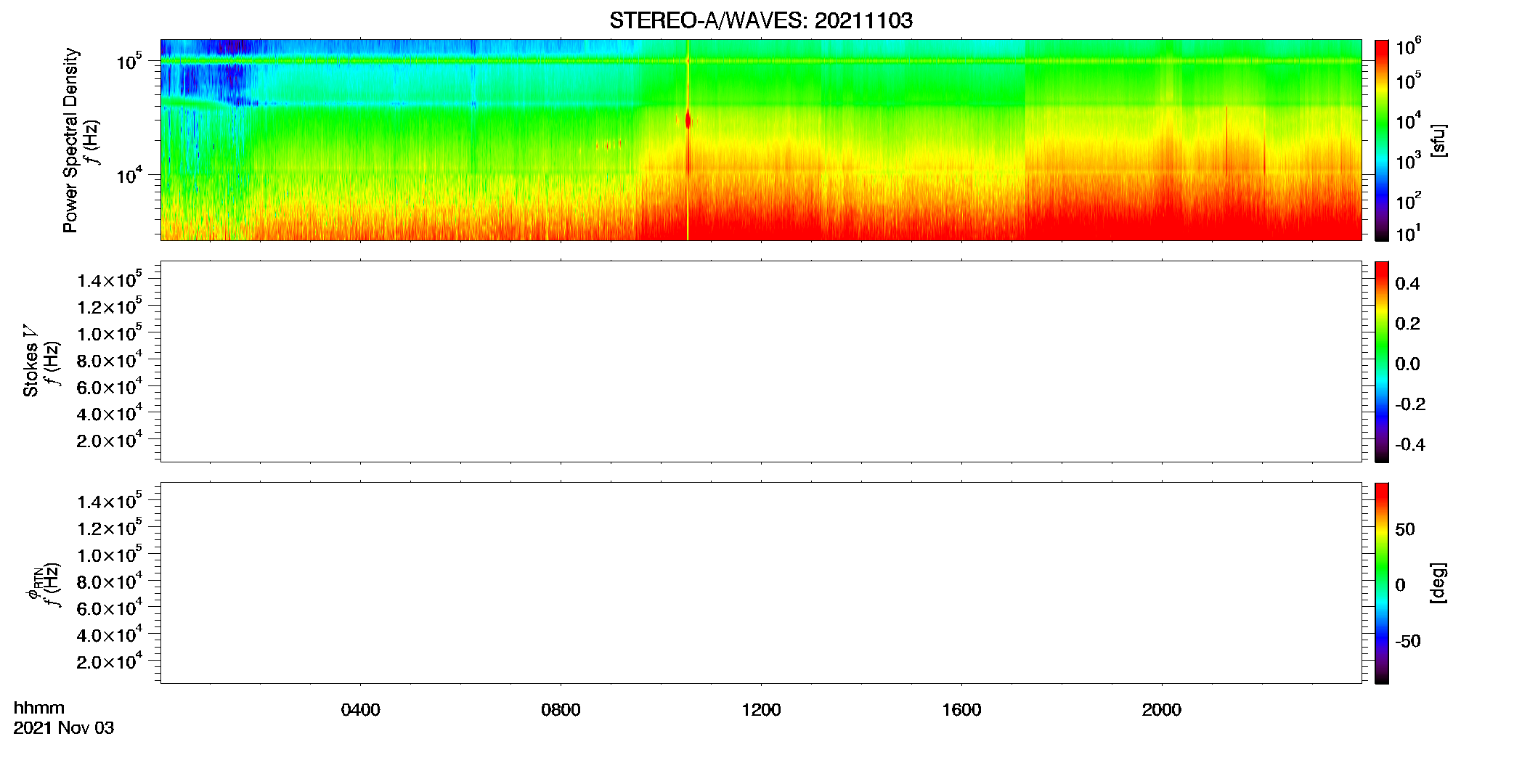The height and width of the screenshot is (784, 1522).
Task: Click the 0.4 tick on Stokes color bar
Action: click(x=1407, y=284)
